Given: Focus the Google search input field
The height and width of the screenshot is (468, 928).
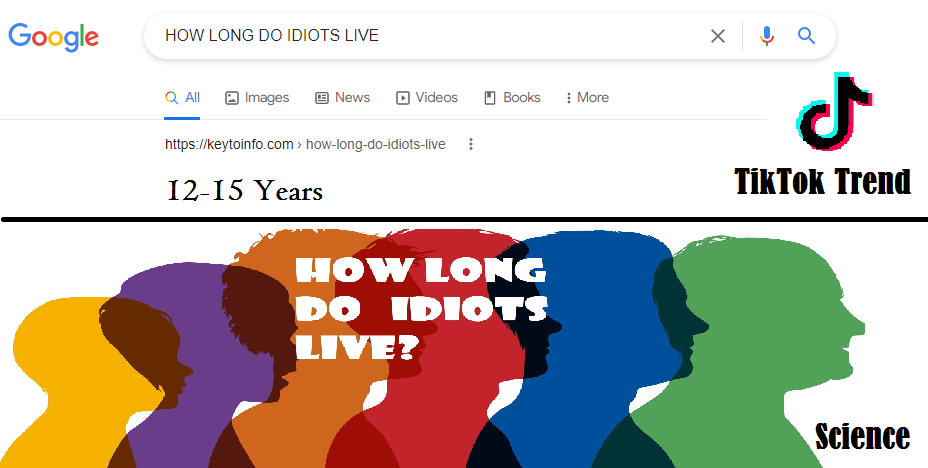Looking at the screenshot, I should 430,37.
